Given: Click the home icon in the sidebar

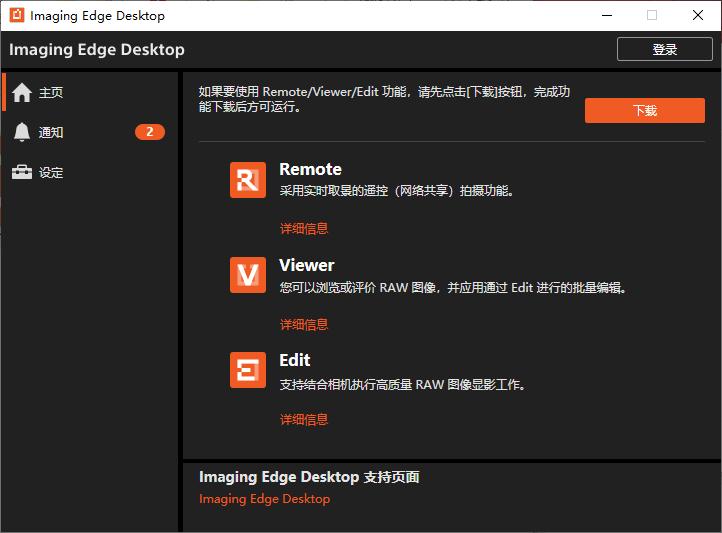Looking at the screenshot, I should pyautogui.click(x=22, y=93).
